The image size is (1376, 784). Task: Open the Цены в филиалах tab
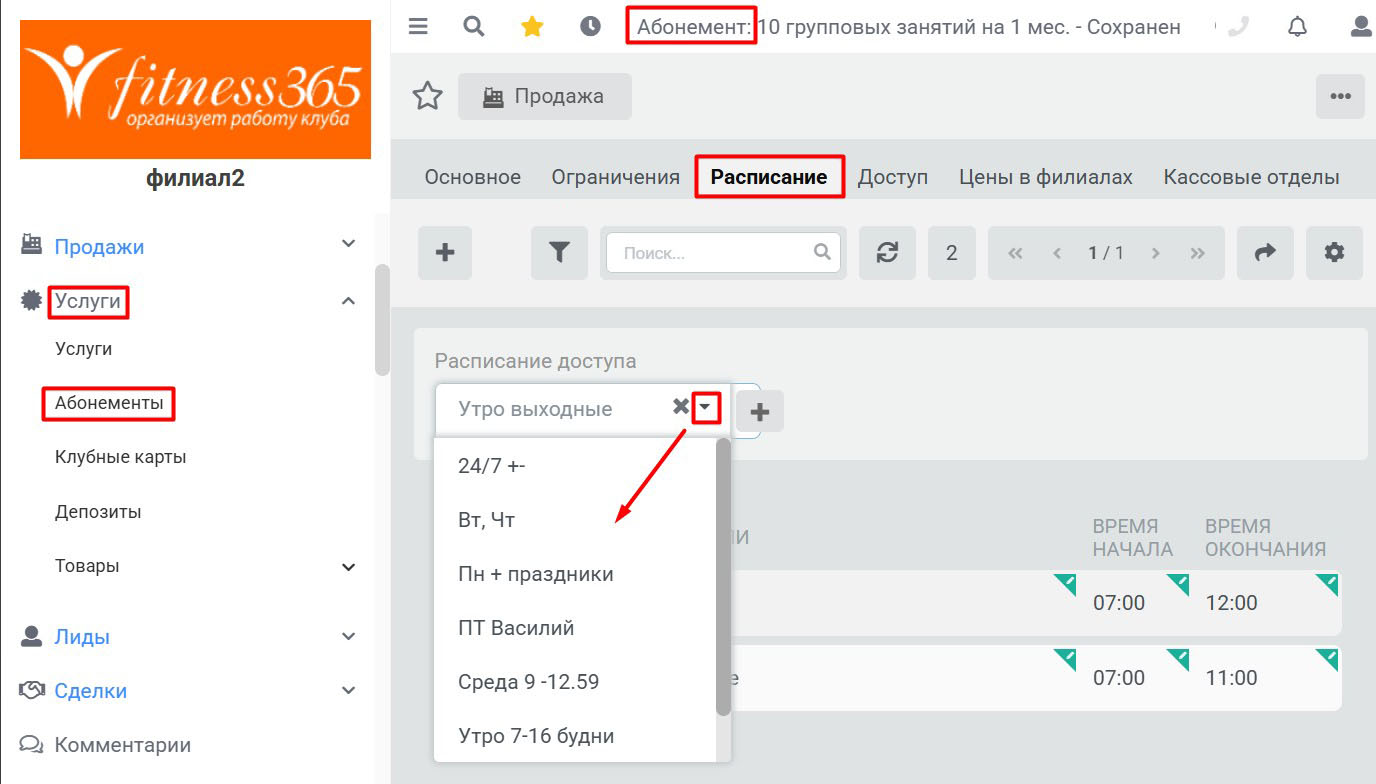[1046, 177]
